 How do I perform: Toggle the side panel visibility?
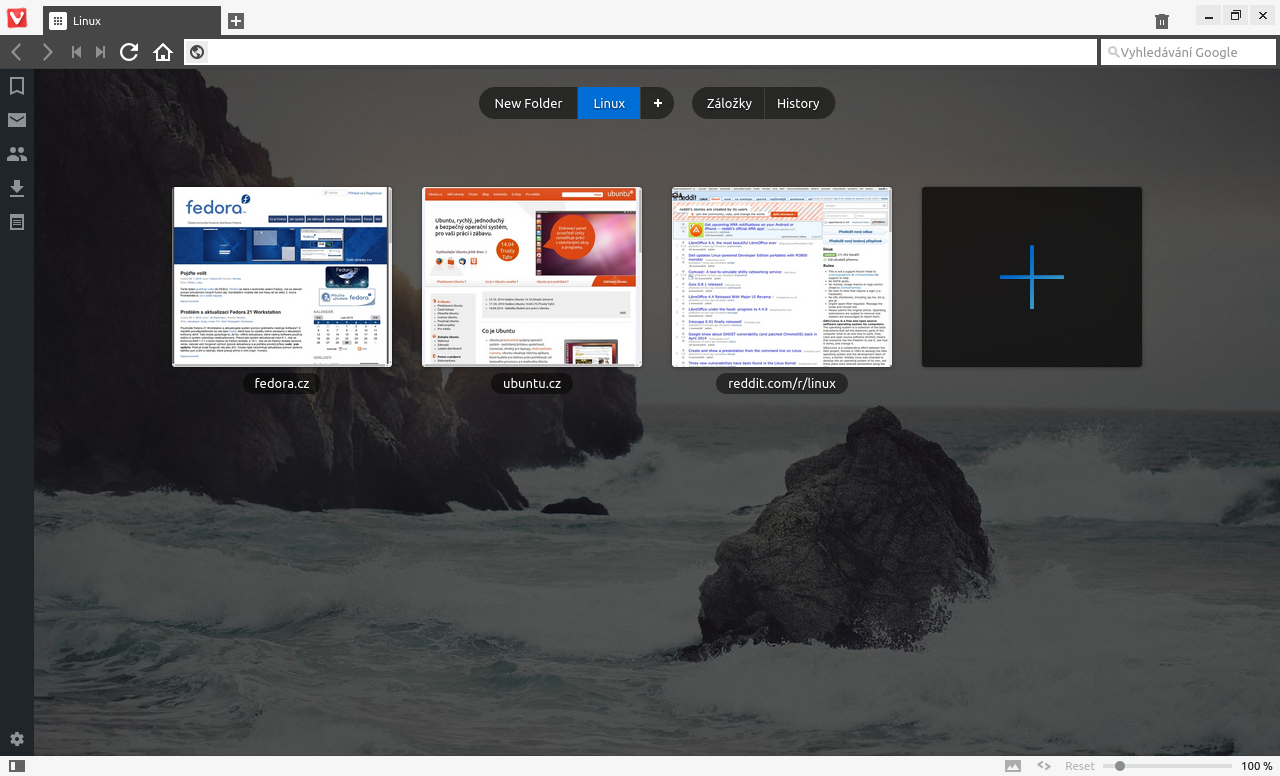click(x=17, y=766)
